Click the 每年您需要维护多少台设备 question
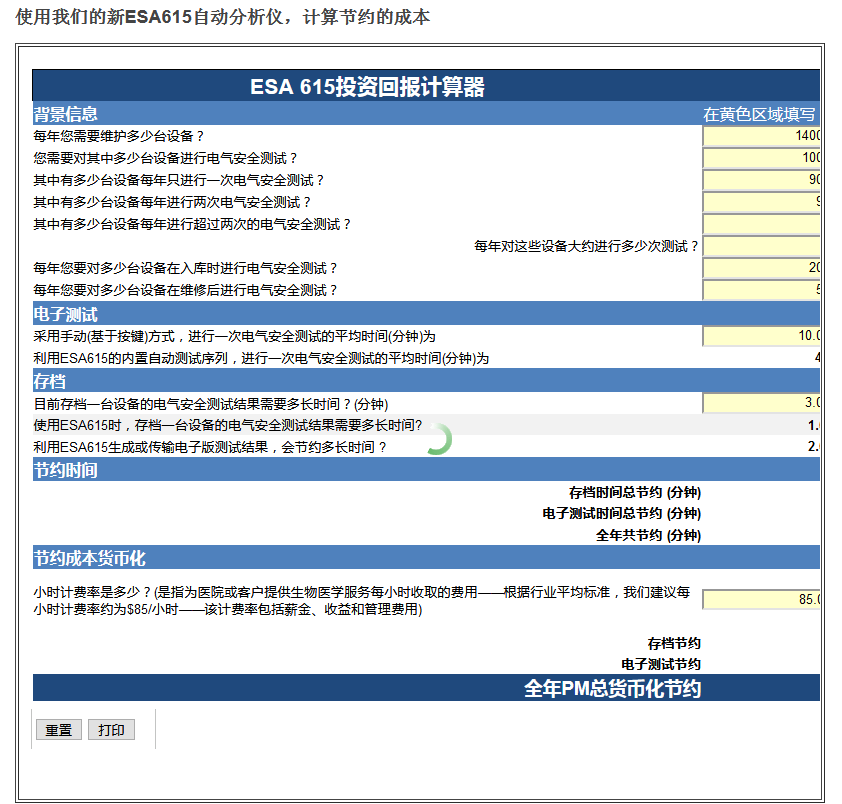This screenshot has height=804, width=842. click(x=119, y=136)
